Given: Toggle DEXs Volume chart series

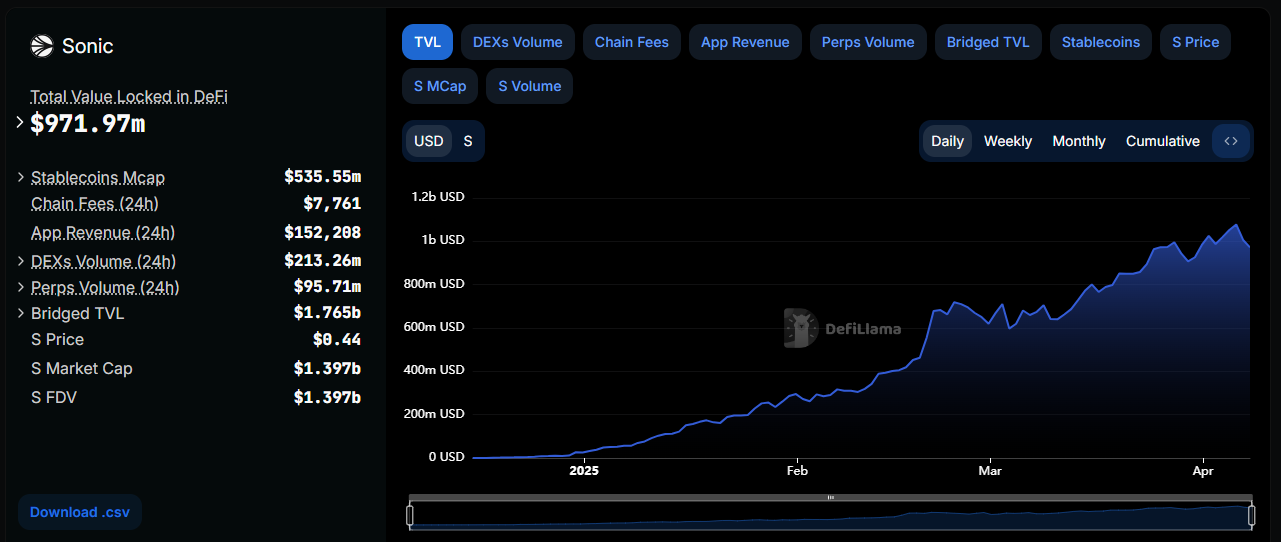Looking at the screenshot, I should pos(518,42).
